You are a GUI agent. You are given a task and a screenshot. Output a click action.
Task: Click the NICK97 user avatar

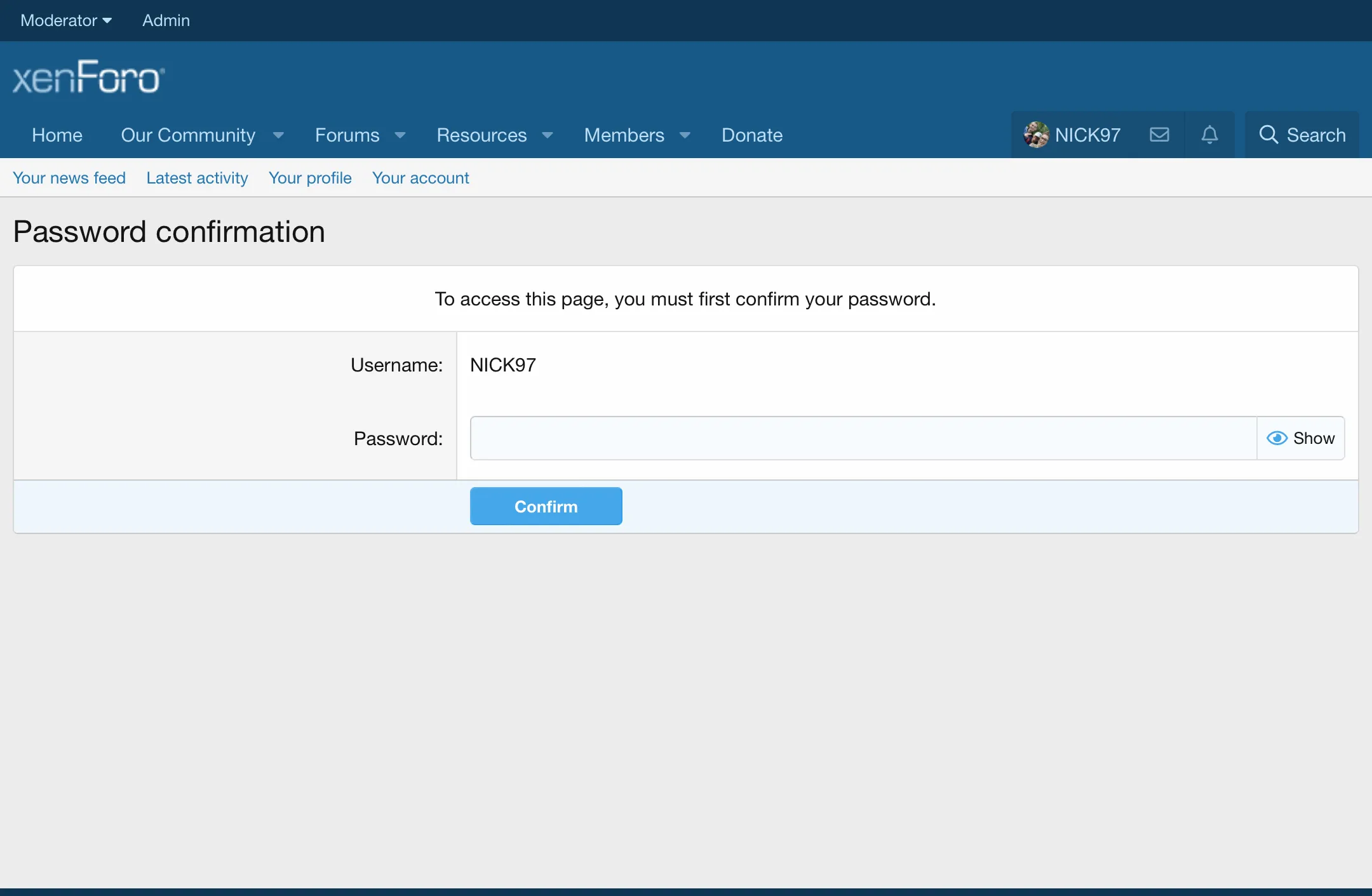(1036, 135)
